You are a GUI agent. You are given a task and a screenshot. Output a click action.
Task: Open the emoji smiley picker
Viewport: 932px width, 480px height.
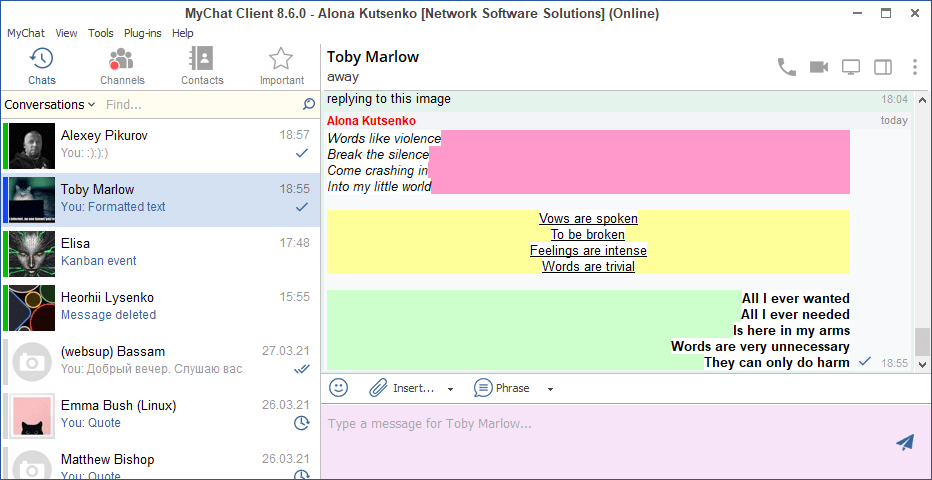[x=339, y=388]
